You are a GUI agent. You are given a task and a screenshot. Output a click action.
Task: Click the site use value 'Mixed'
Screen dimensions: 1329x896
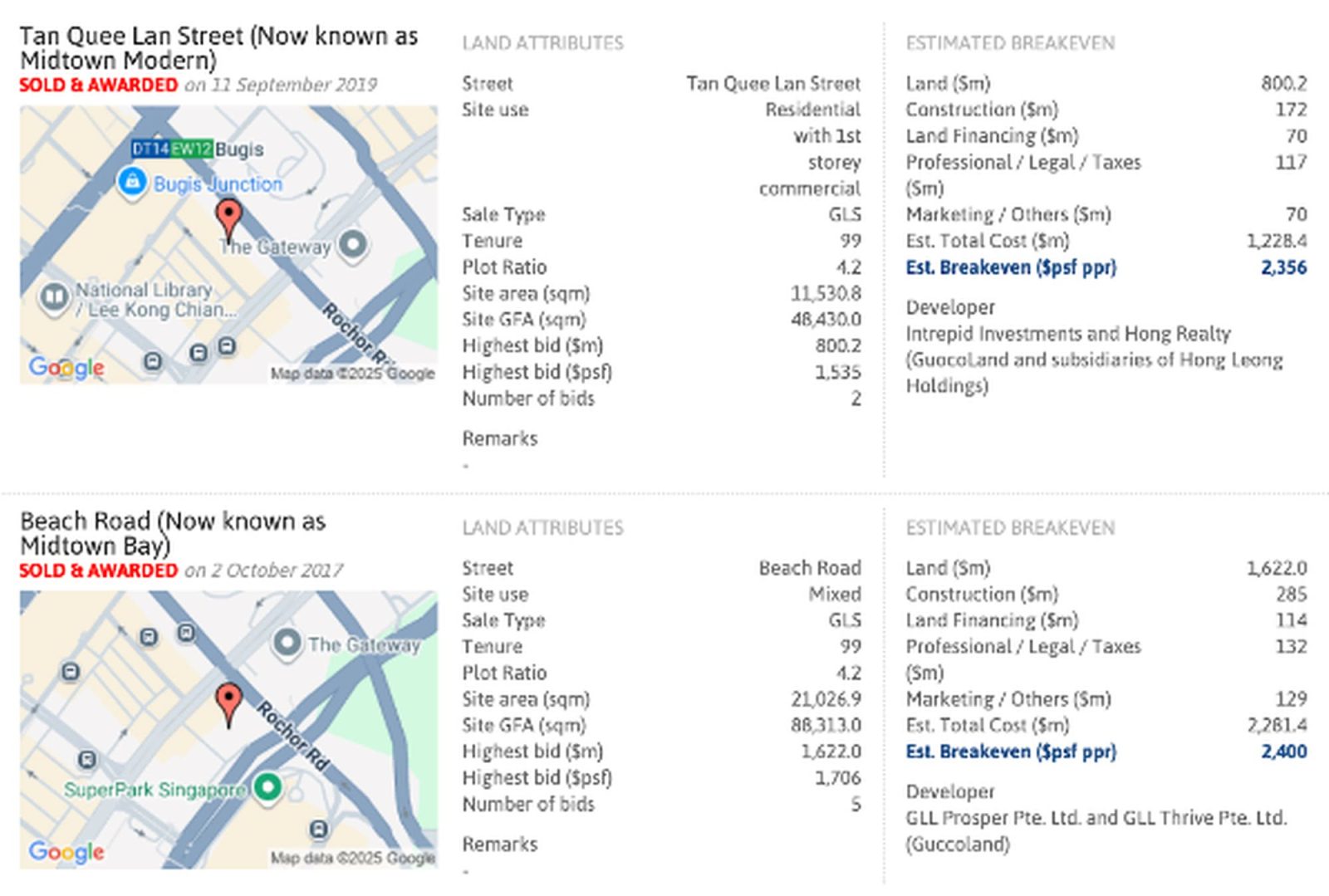835,595
